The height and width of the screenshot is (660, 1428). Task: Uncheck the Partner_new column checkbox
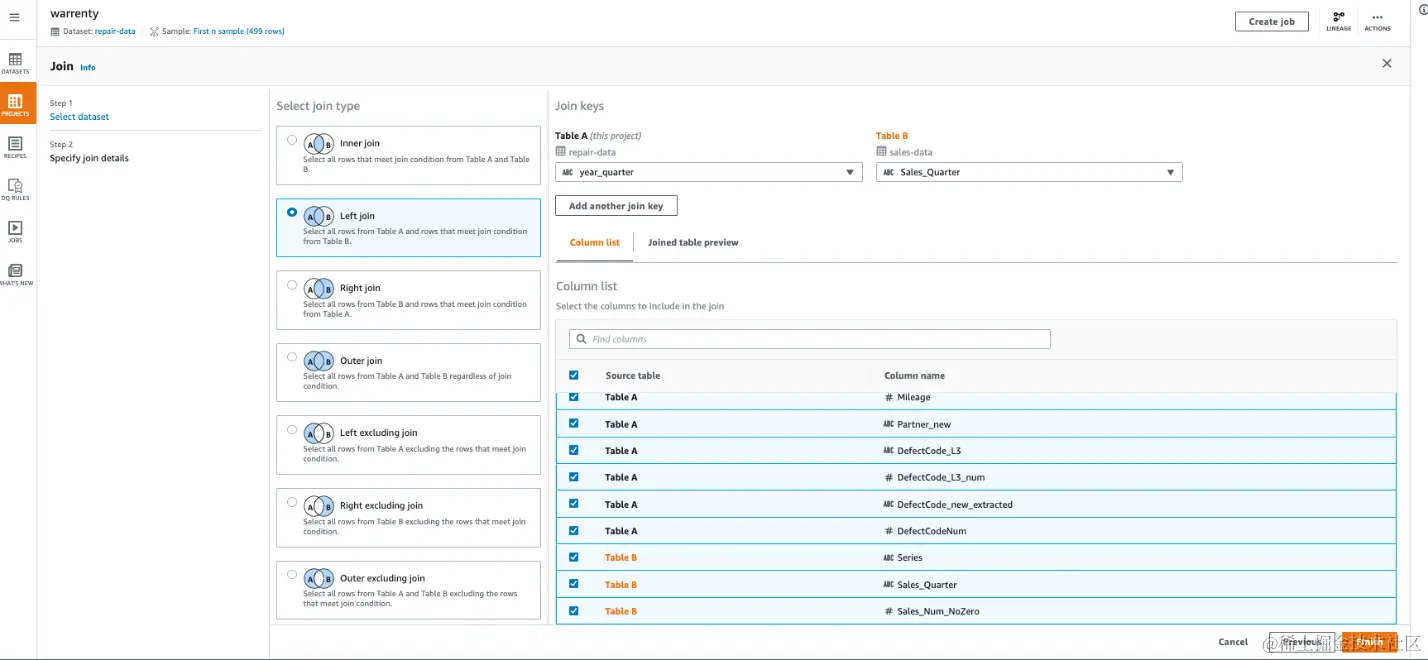[x=573, y=423]
